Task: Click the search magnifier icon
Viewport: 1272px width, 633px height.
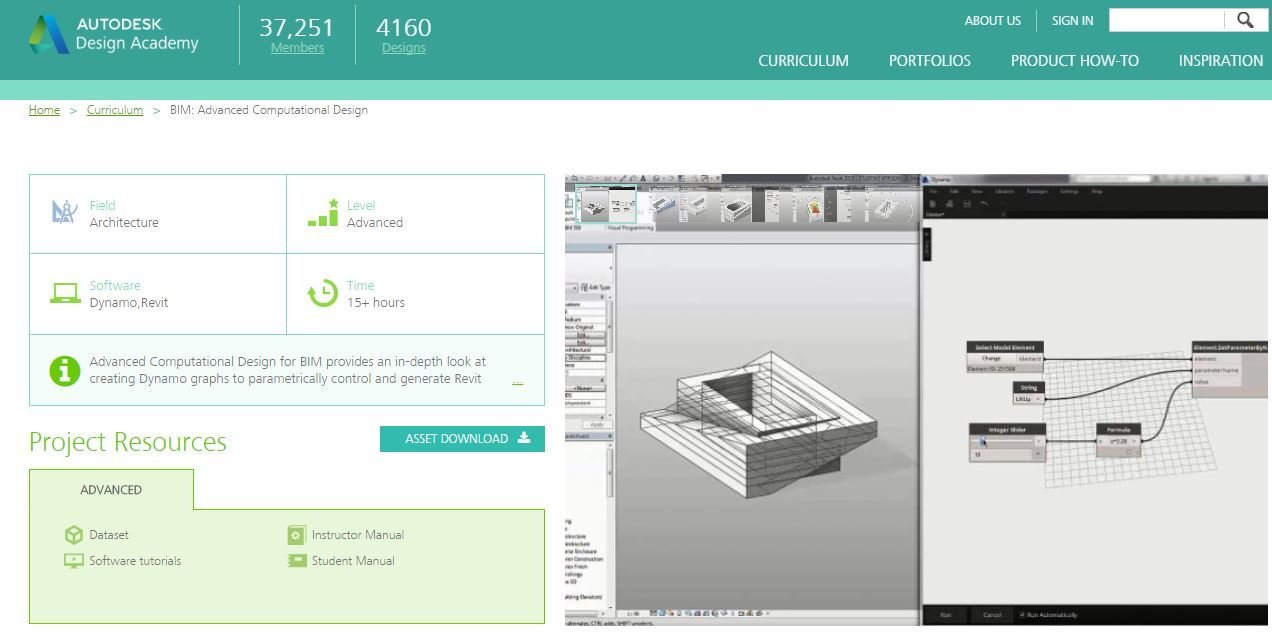Action: point(1245,20)
